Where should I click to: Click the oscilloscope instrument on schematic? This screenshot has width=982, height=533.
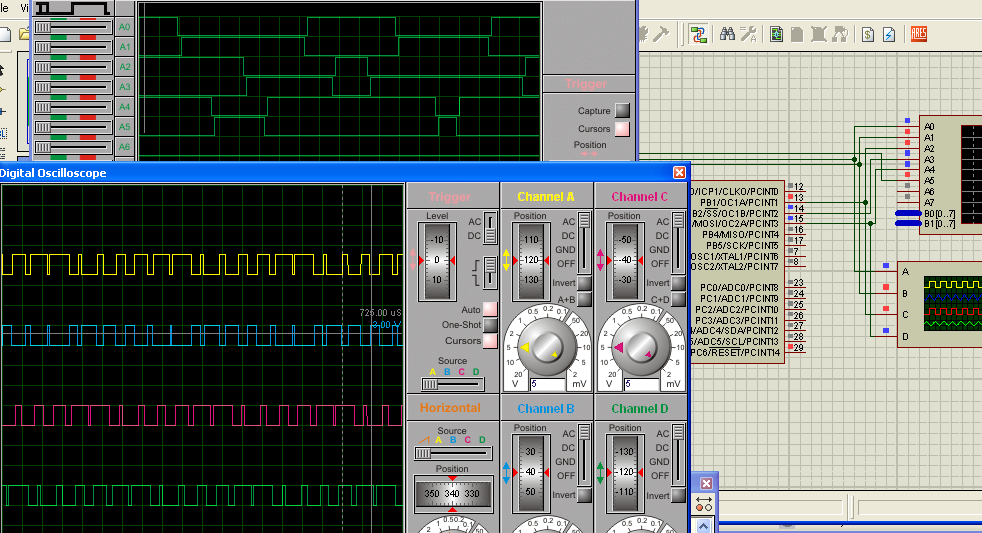(939, 304)
